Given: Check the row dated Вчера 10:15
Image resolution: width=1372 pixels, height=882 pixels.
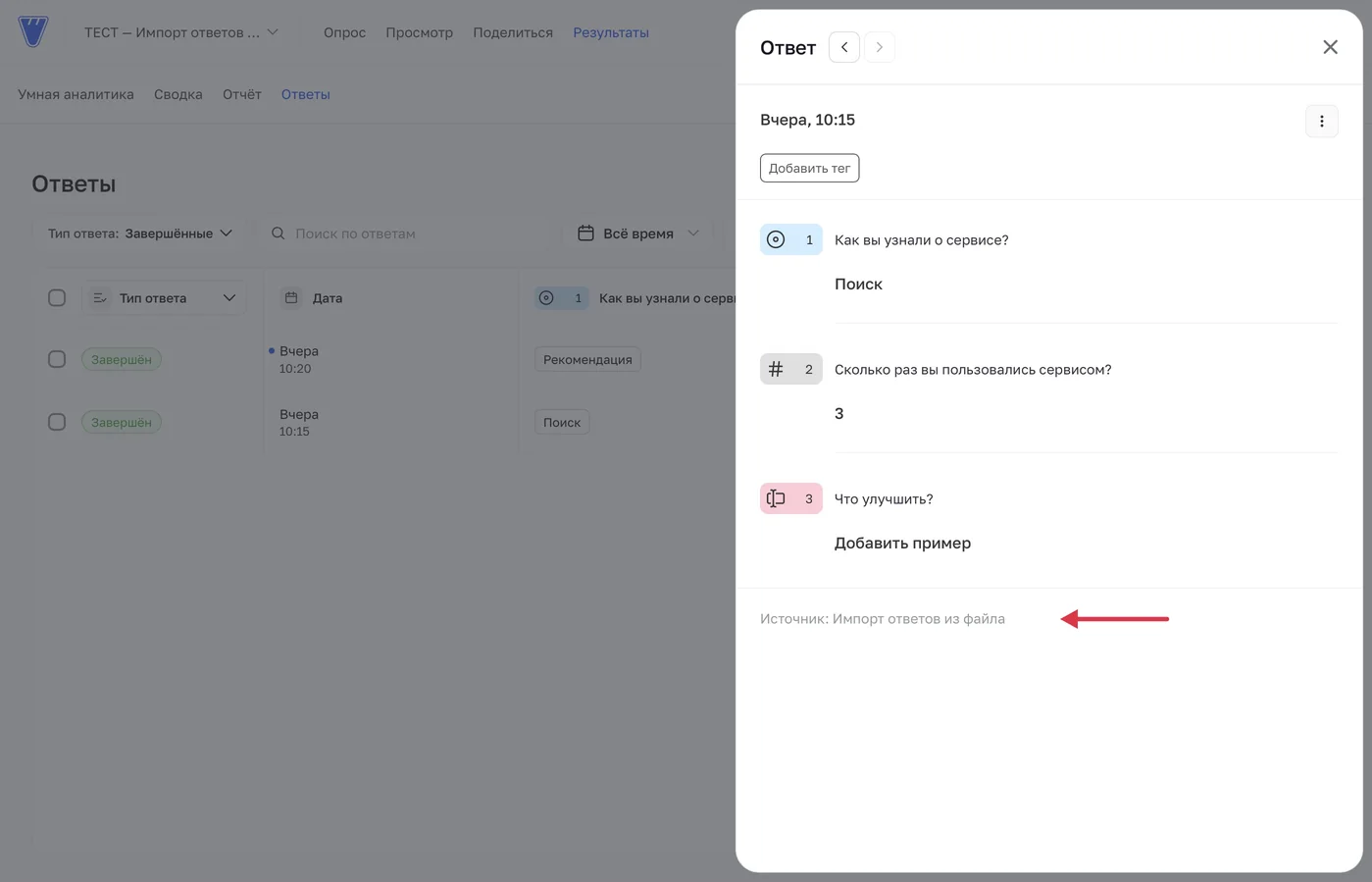Looking at the screenshot, I should (57, 422).
